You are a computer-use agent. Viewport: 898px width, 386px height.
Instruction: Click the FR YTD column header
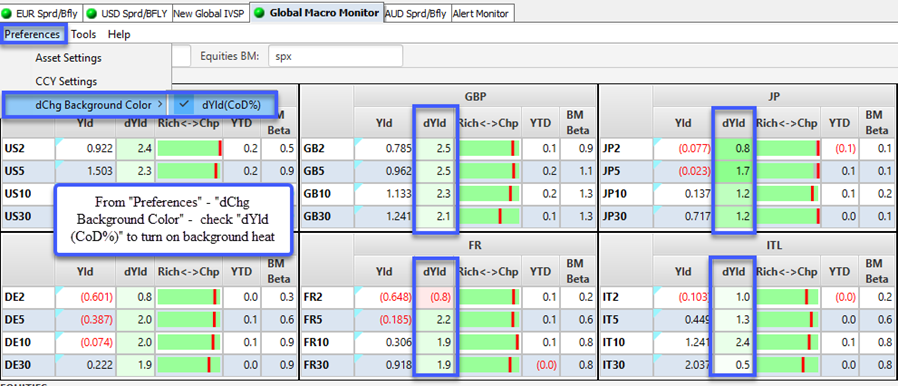click(x=541, y=271)
